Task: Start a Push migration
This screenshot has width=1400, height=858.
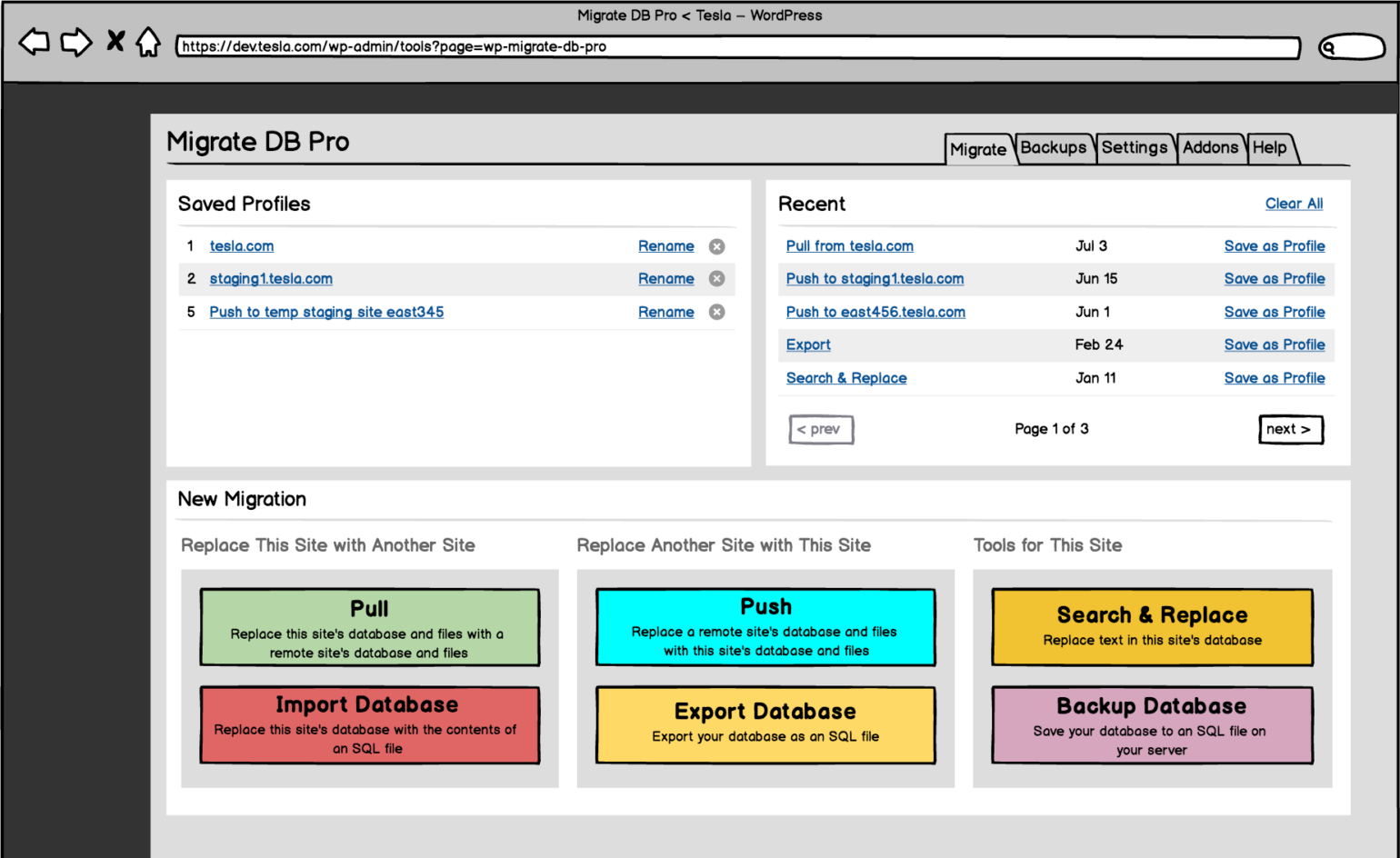Action: (x=765, y=627)
